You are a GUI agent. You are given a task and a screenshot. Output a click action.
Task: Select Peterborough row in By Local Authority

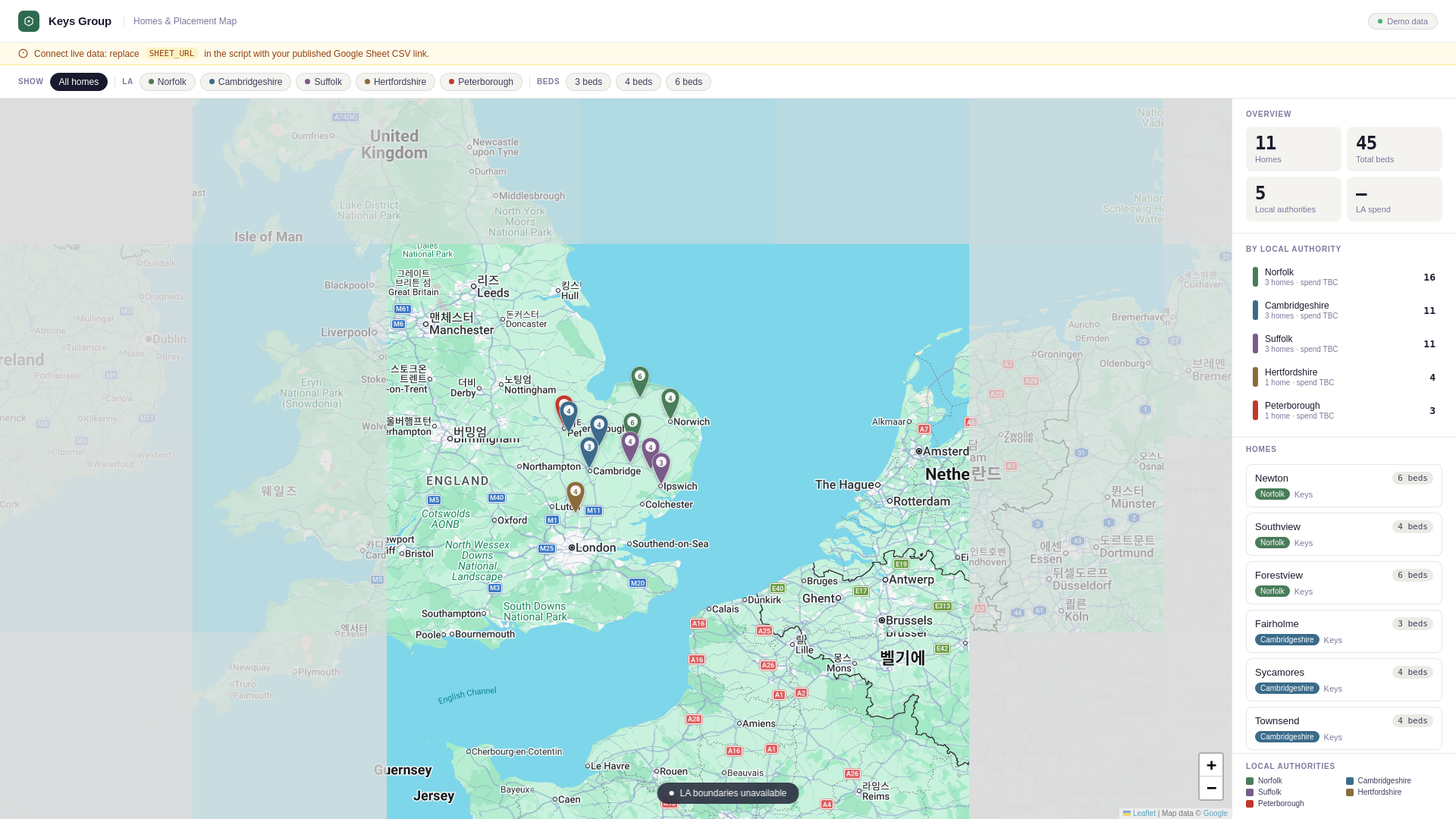[1344, 410]
